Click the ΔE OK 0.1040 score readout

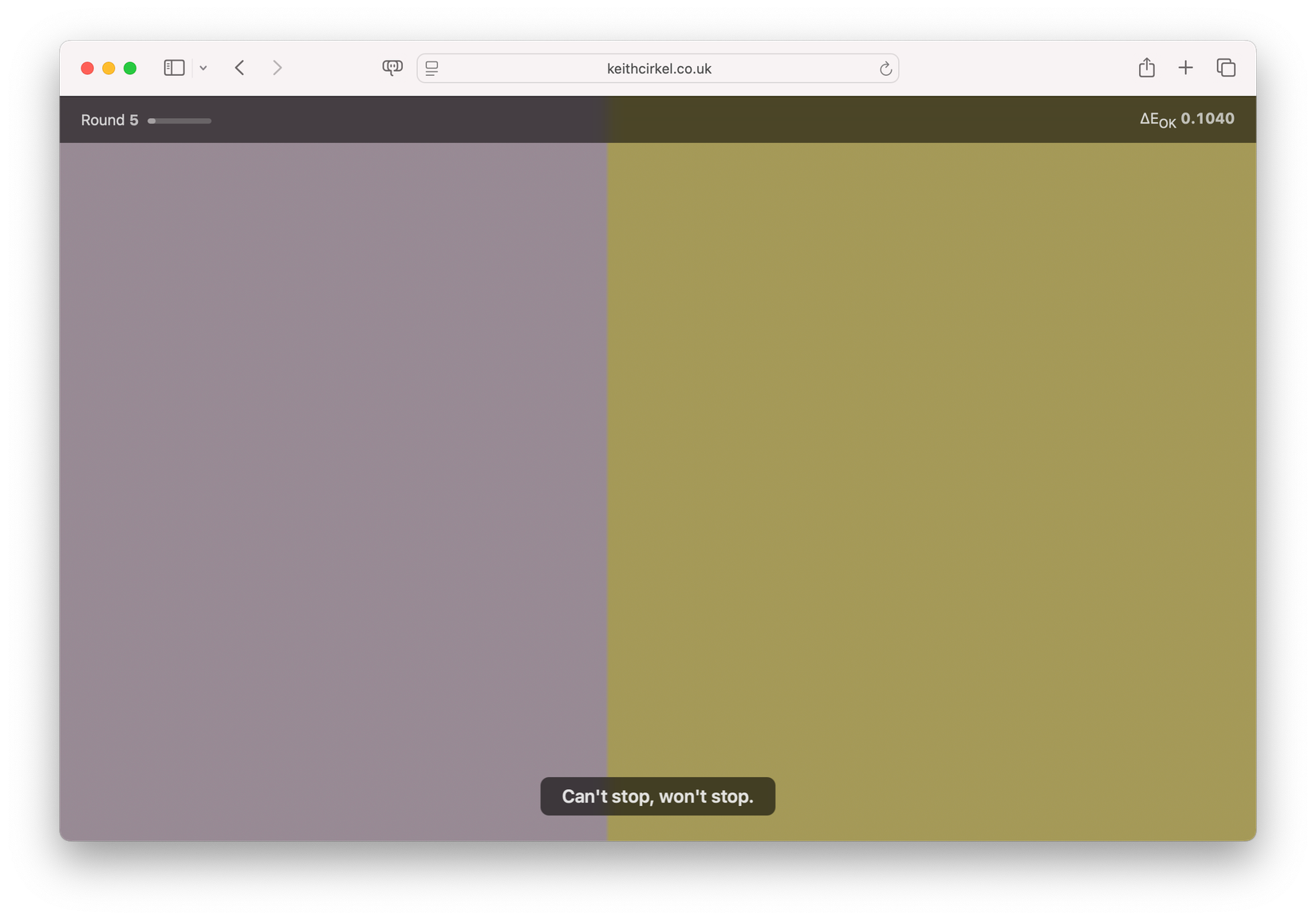[x=1186, y=119]
